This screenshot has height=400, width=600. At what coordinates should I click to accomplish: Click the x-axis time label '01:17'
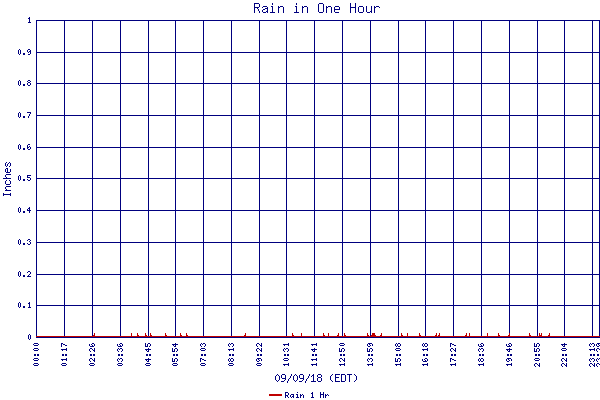(64, 354)
